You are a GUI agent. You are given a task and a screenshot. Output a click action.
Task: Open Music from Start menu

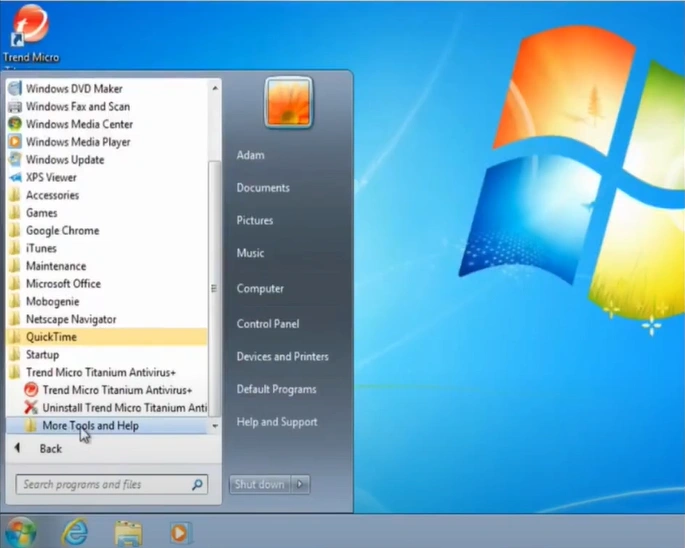pos(250,253)
